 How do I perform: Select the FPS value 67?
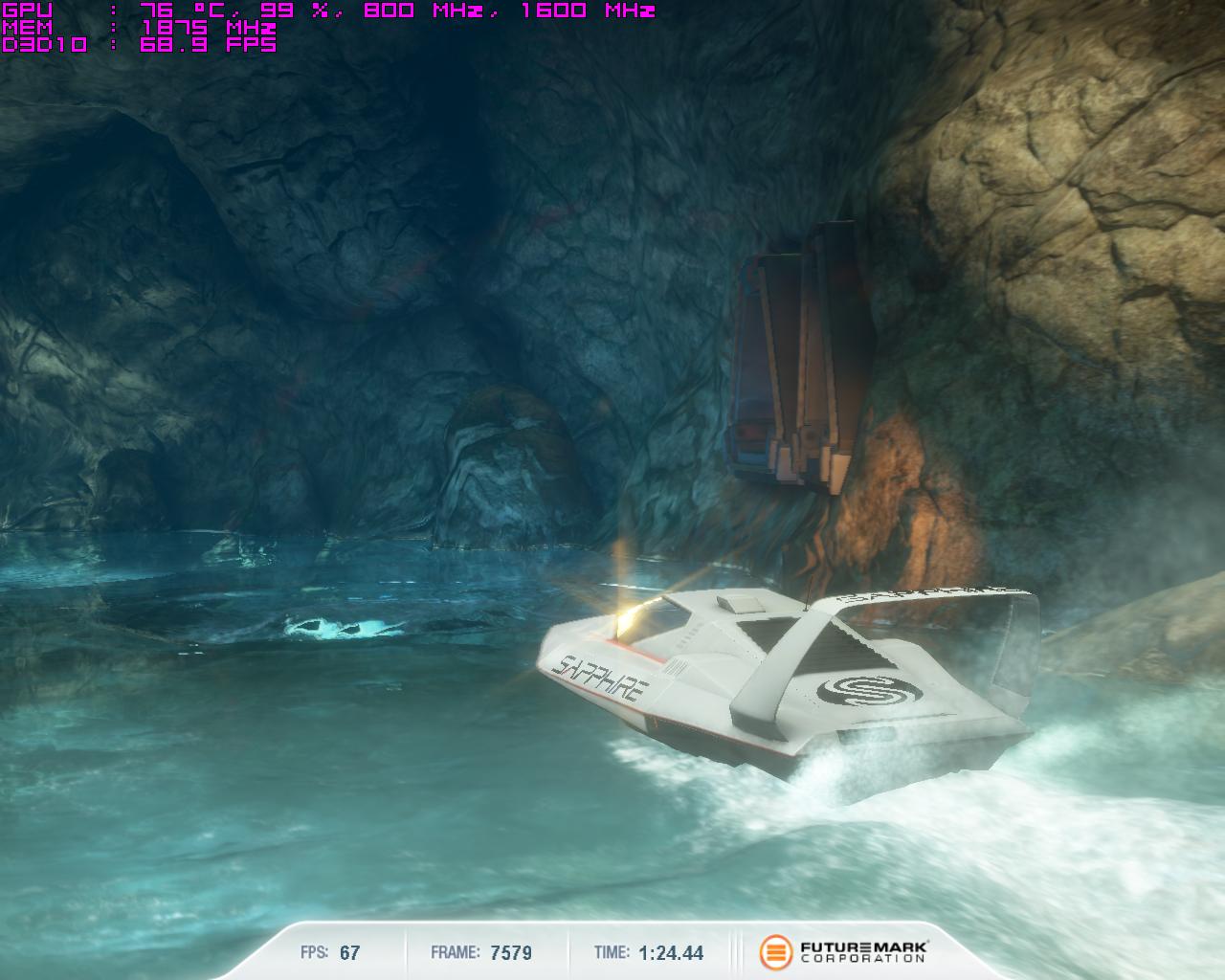350,953
